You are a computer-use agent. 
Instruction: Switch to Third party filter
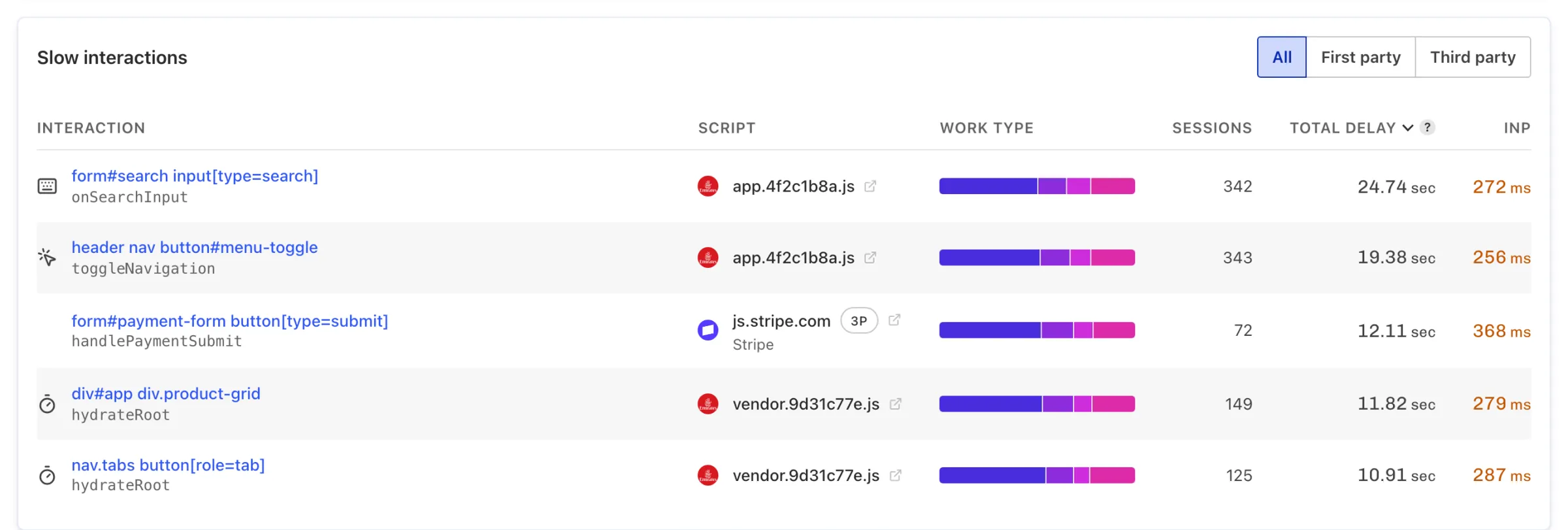point(1473,58)
